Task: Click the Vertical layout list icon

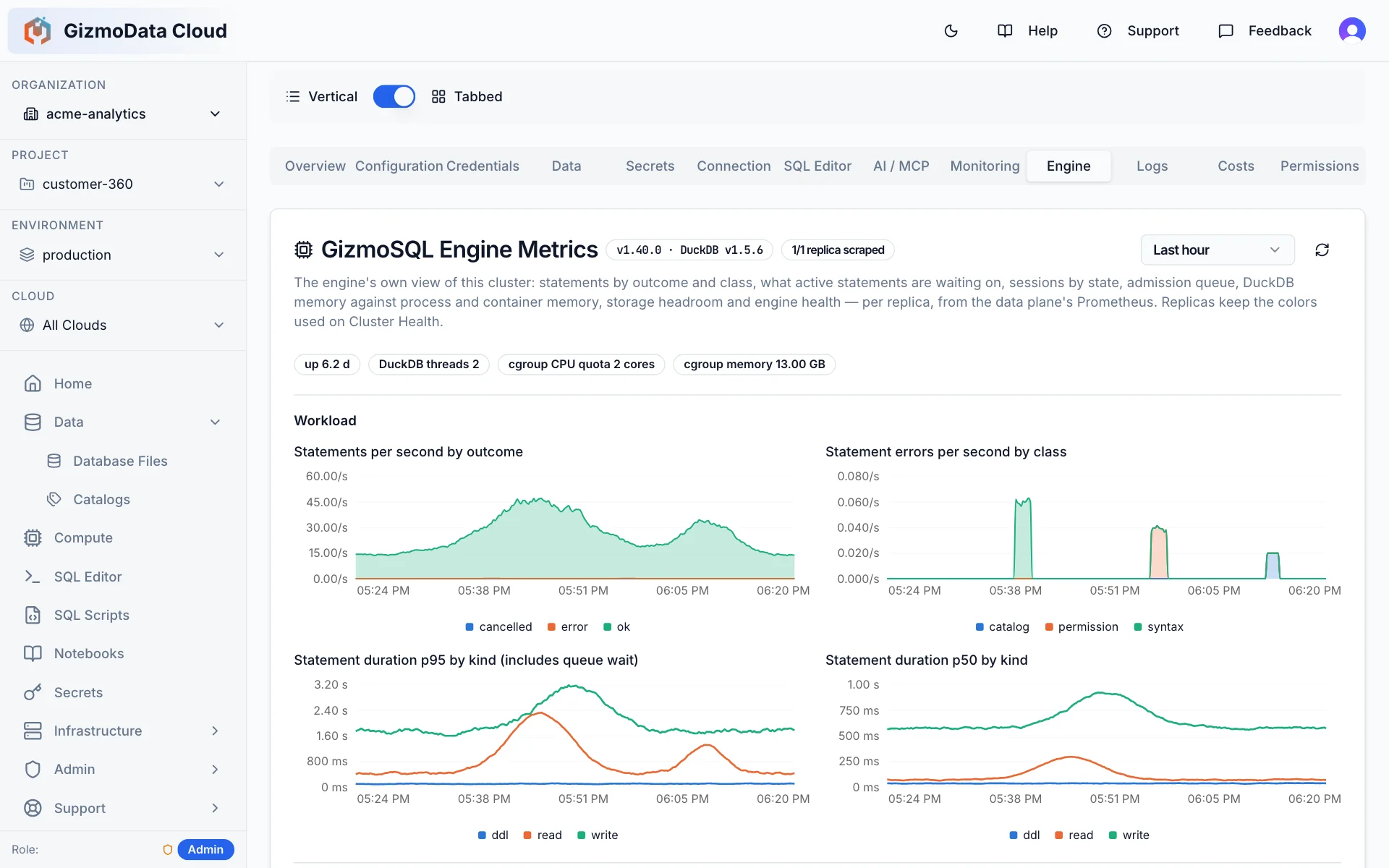Action: point(293,96)
